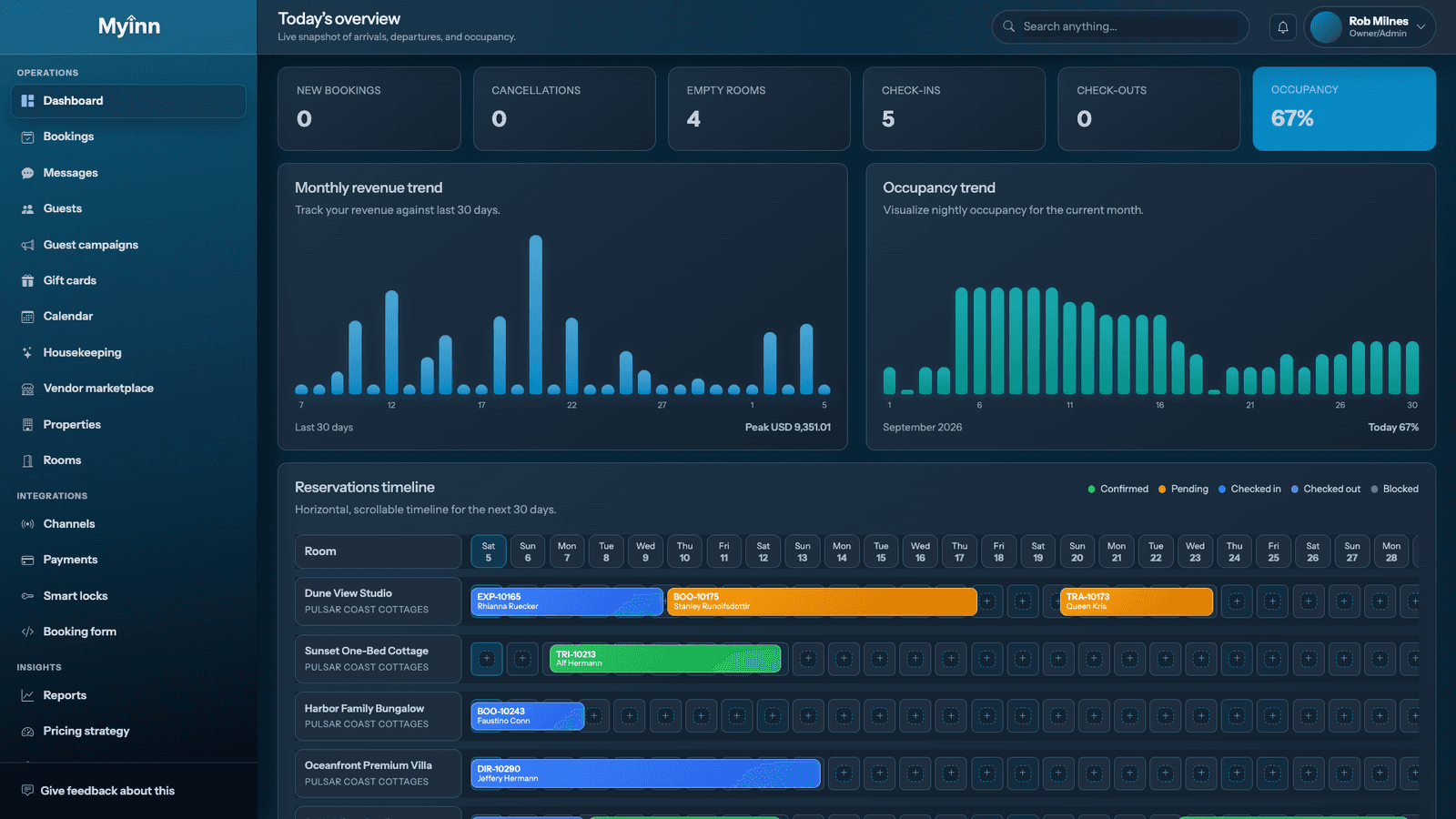Click the Pricing strategy icon
This screenshot has width=1456, height=819.
point(27,731)
